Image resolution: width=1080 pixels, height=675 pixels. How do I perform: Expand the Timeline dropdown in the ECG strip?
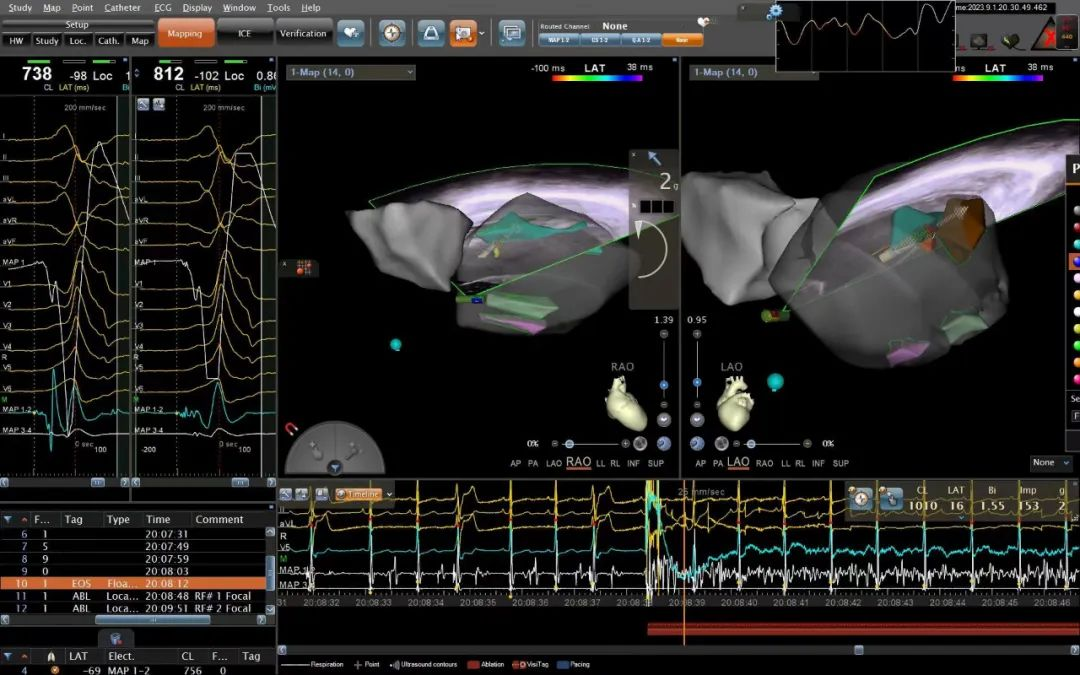tap(389, 494)
